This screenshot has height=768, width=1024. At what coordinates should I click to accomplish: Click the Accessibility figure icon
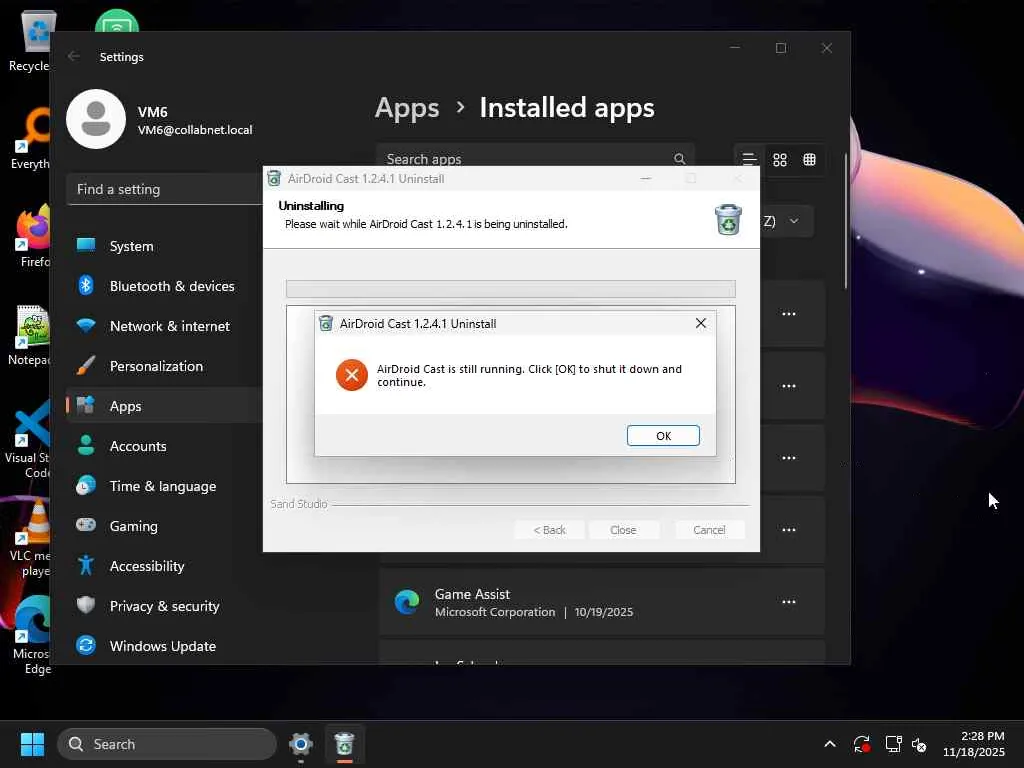tap(86, 565)
